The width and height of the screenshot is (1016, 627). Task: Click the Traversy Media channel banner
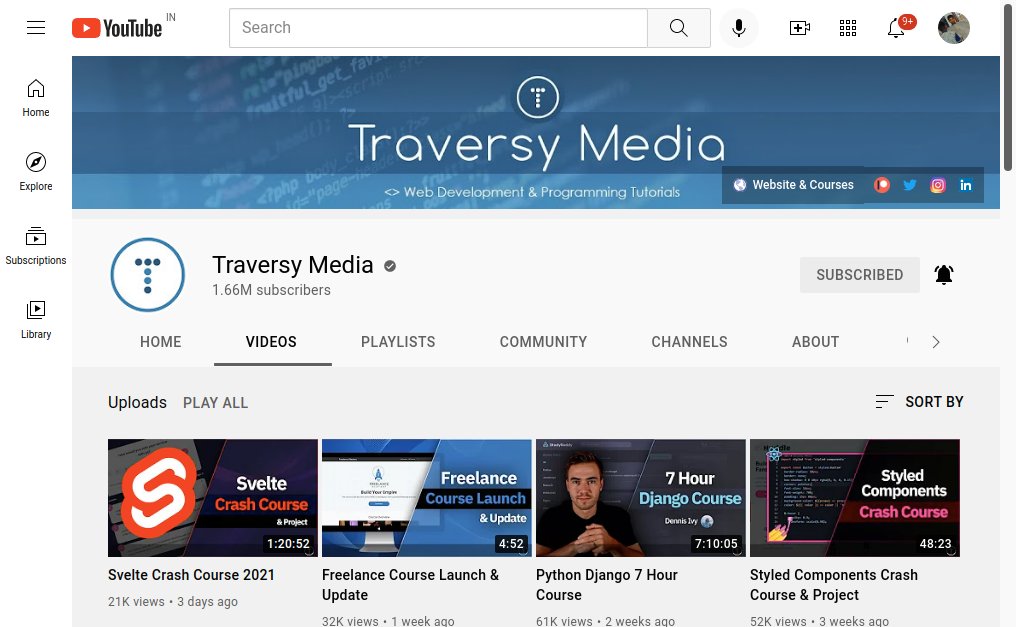(x=535, y=132)
